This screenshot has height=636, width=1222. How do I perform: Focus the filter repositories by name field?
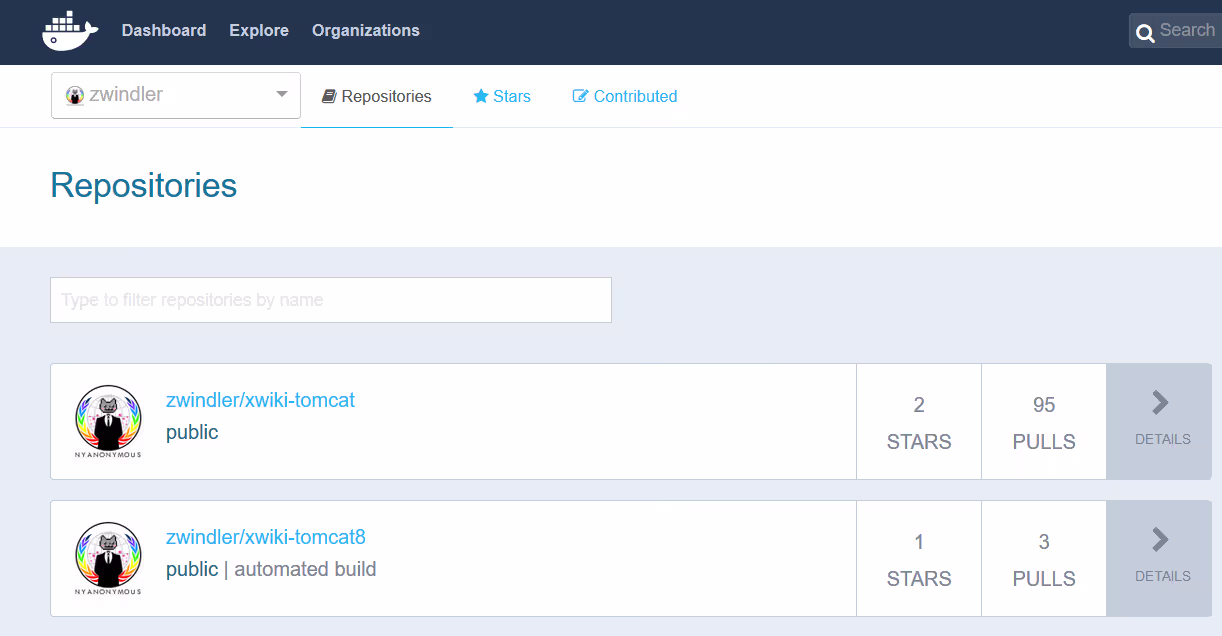pos(330,300)
